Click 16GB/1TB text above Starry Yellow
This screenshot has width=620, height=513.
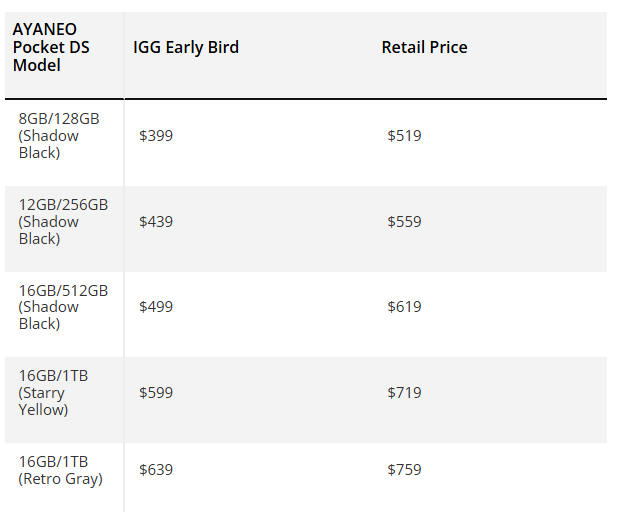53,376
